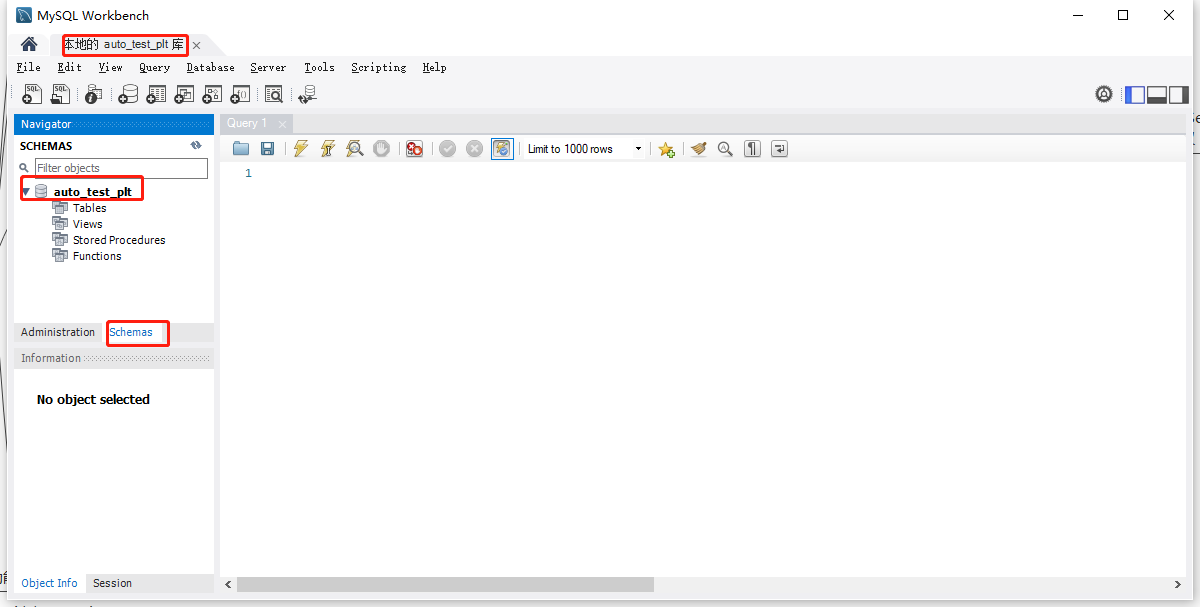This screenshot has width=1200, height=607.
Task: Open Workbench preferences gear icon
Action: click(1104, 94)
